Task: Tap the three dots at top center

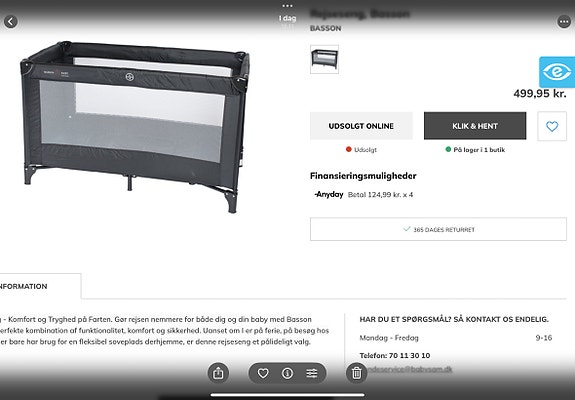Action: tap(288, 6)
